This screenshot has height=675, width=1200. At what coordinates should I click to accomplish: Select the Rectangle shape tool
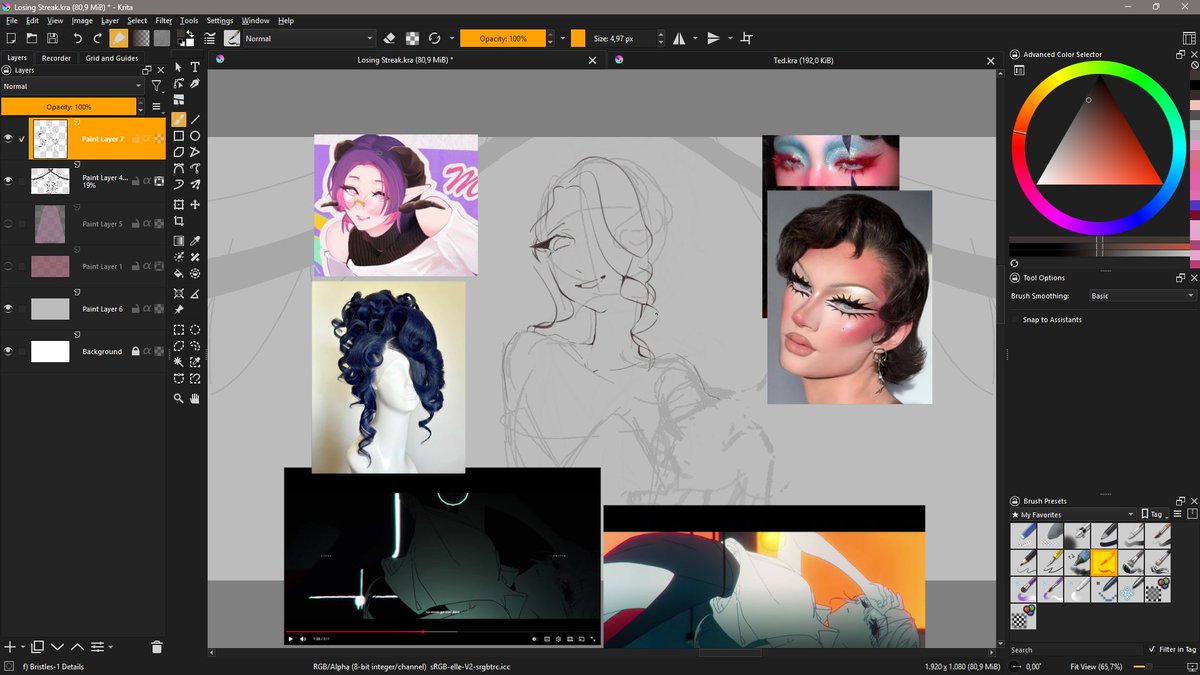(179, 136)
